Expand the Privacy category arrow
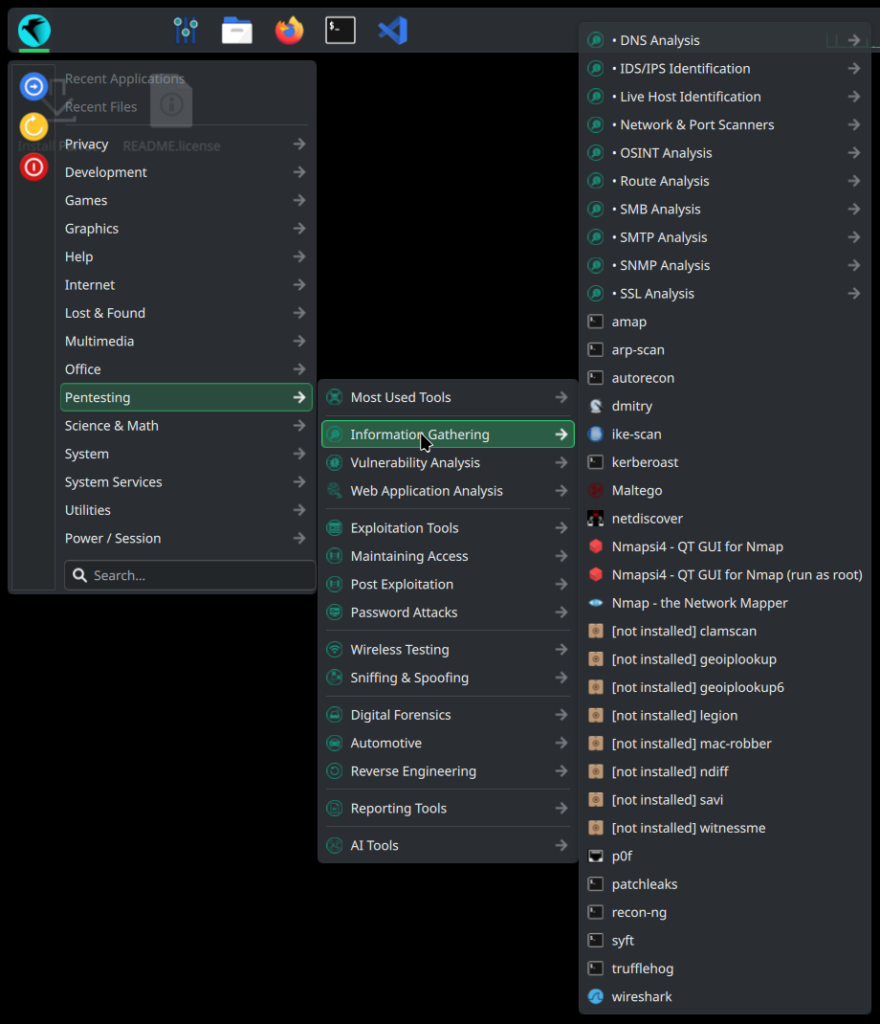This screenshot has height=1024, width=880. 299,144
